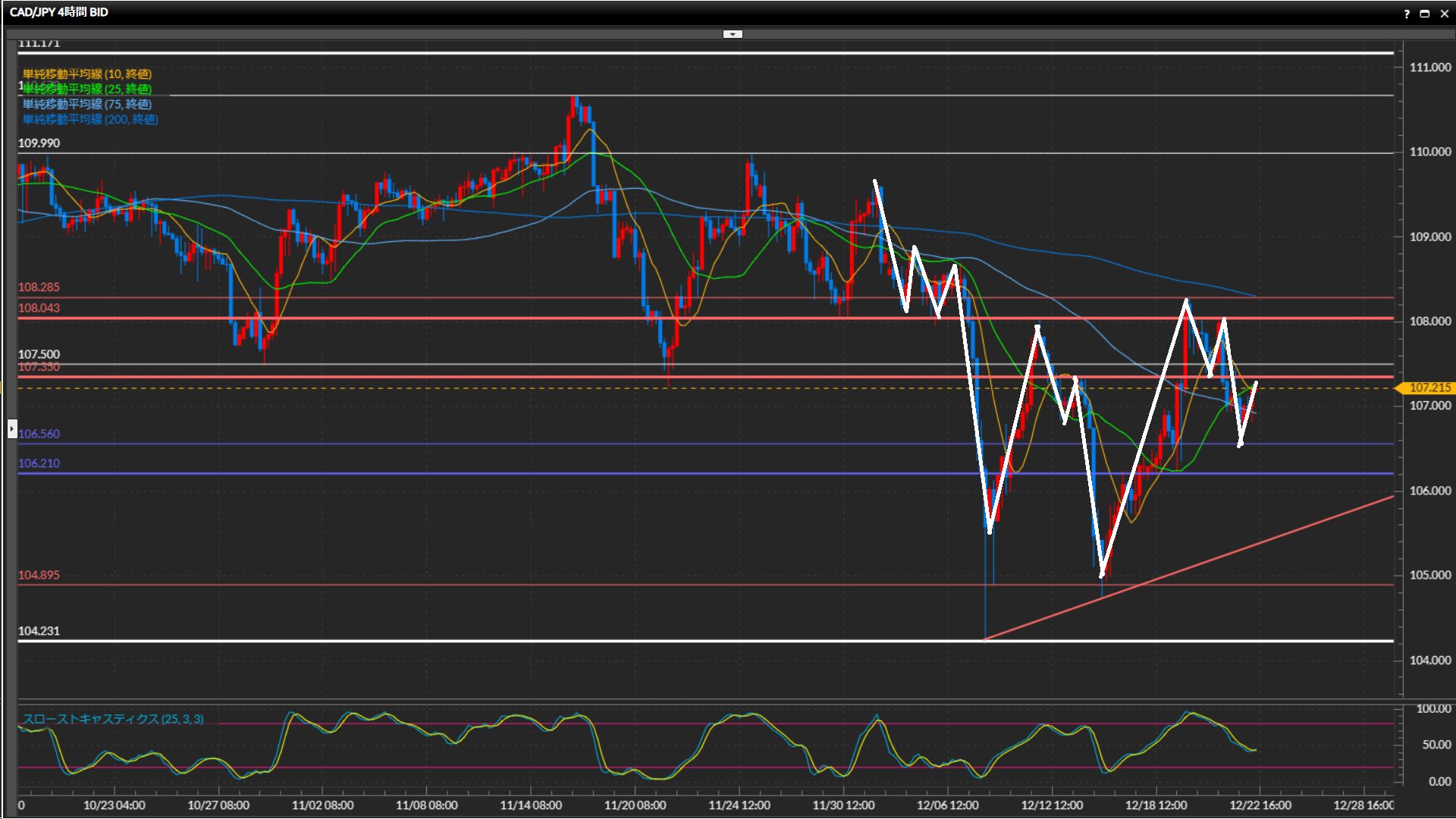Expand the top toolbar dropdown arrow
Screen dimensions: 1456x819
point(733,34)
